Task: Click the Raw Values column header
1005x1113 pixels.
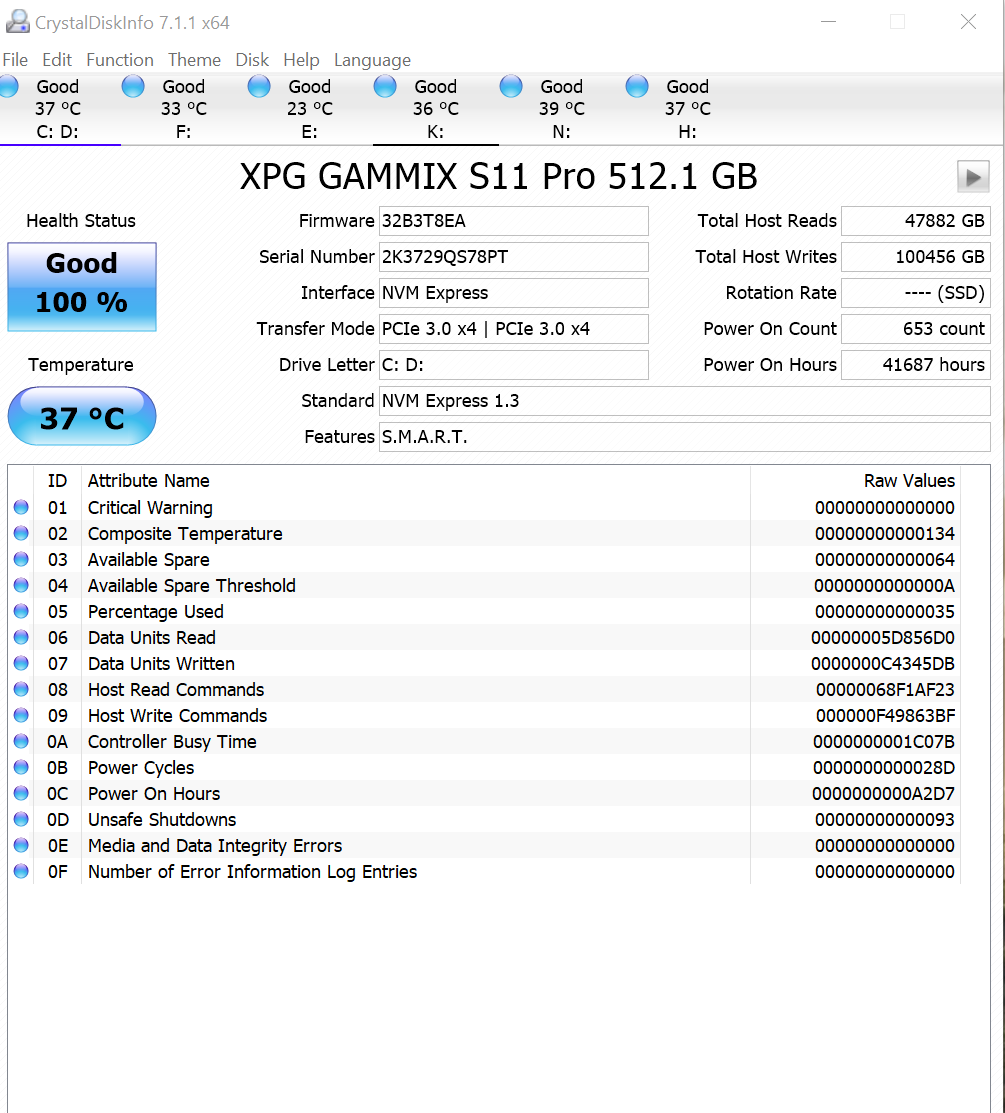Action: [x=855, y=481]
